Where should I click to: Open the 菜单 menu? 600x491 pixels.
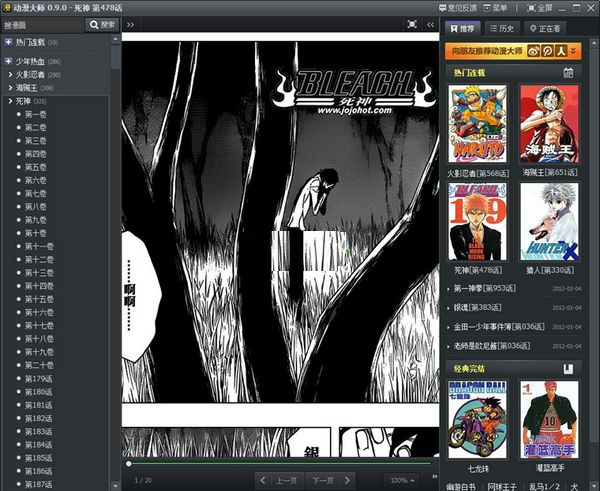point(496,8)
